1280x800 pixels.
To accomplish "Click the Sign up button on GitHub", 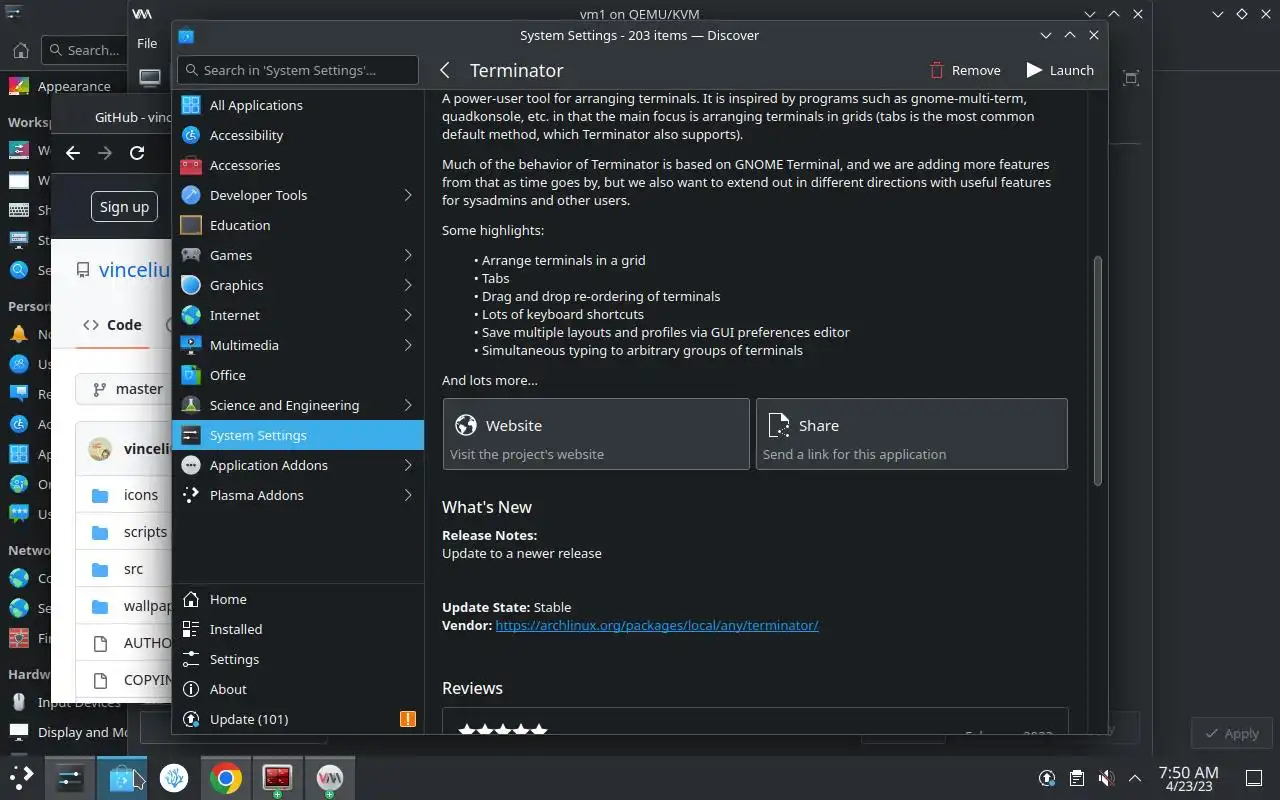I will click(124, 207).
